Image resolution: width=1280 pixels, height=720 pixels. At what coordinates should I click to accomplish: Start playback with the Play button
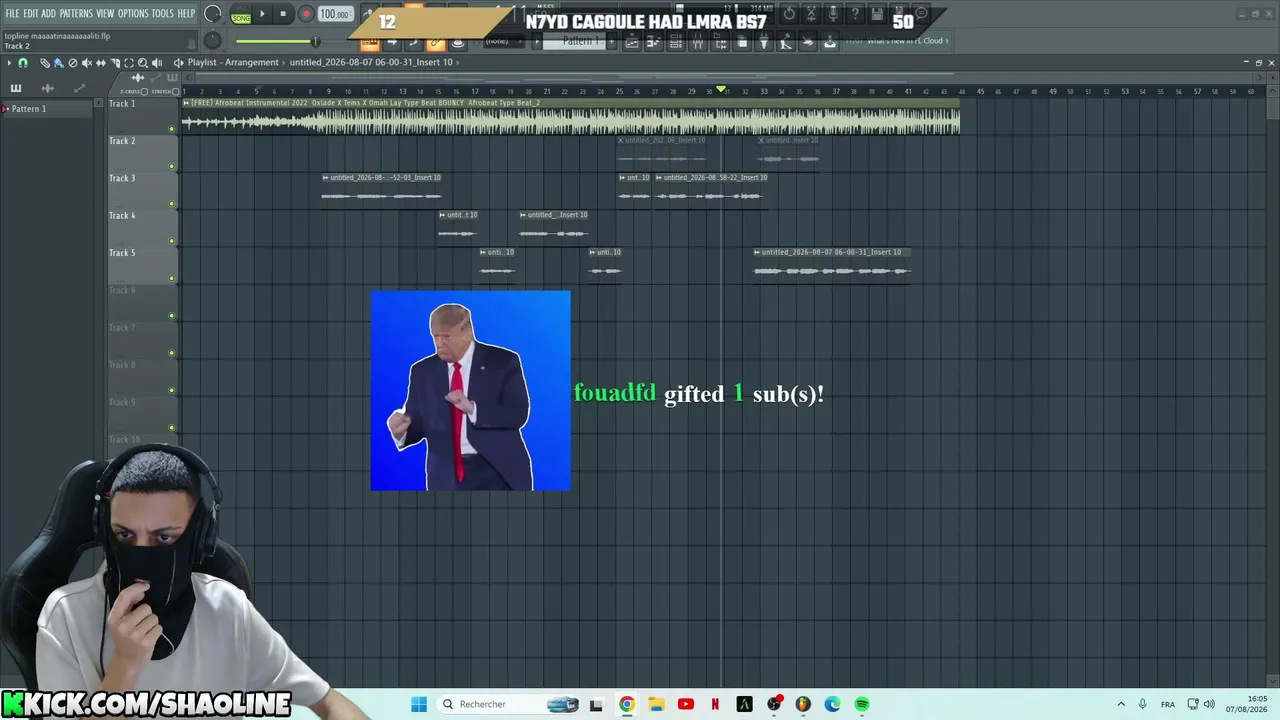[263, 14]
